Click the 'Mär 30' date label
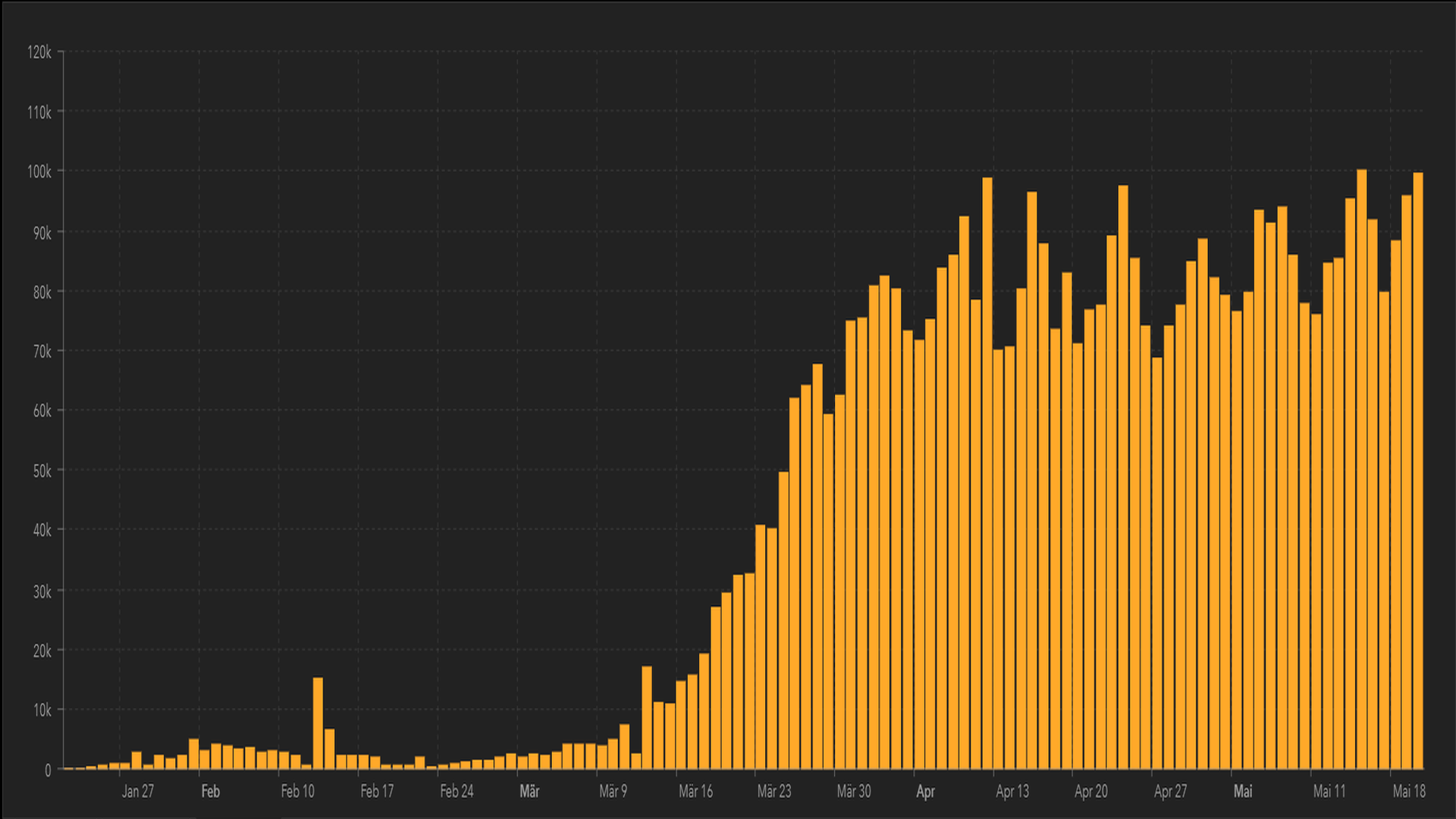 click(x=854, y=792)
